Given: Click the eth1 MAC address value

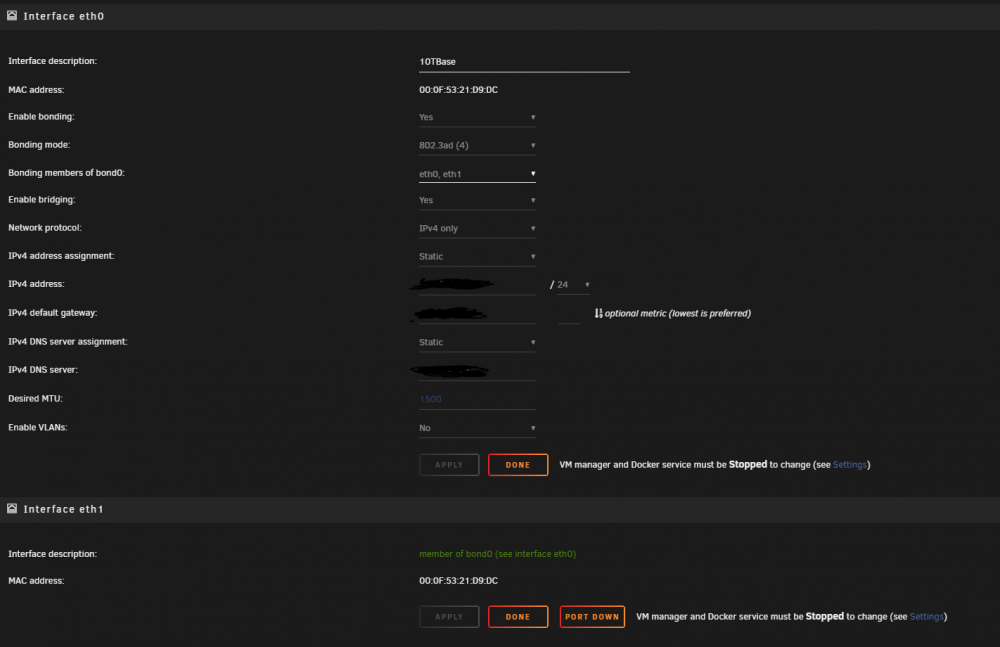Looking at the screenshot, I should coord(459,581).
